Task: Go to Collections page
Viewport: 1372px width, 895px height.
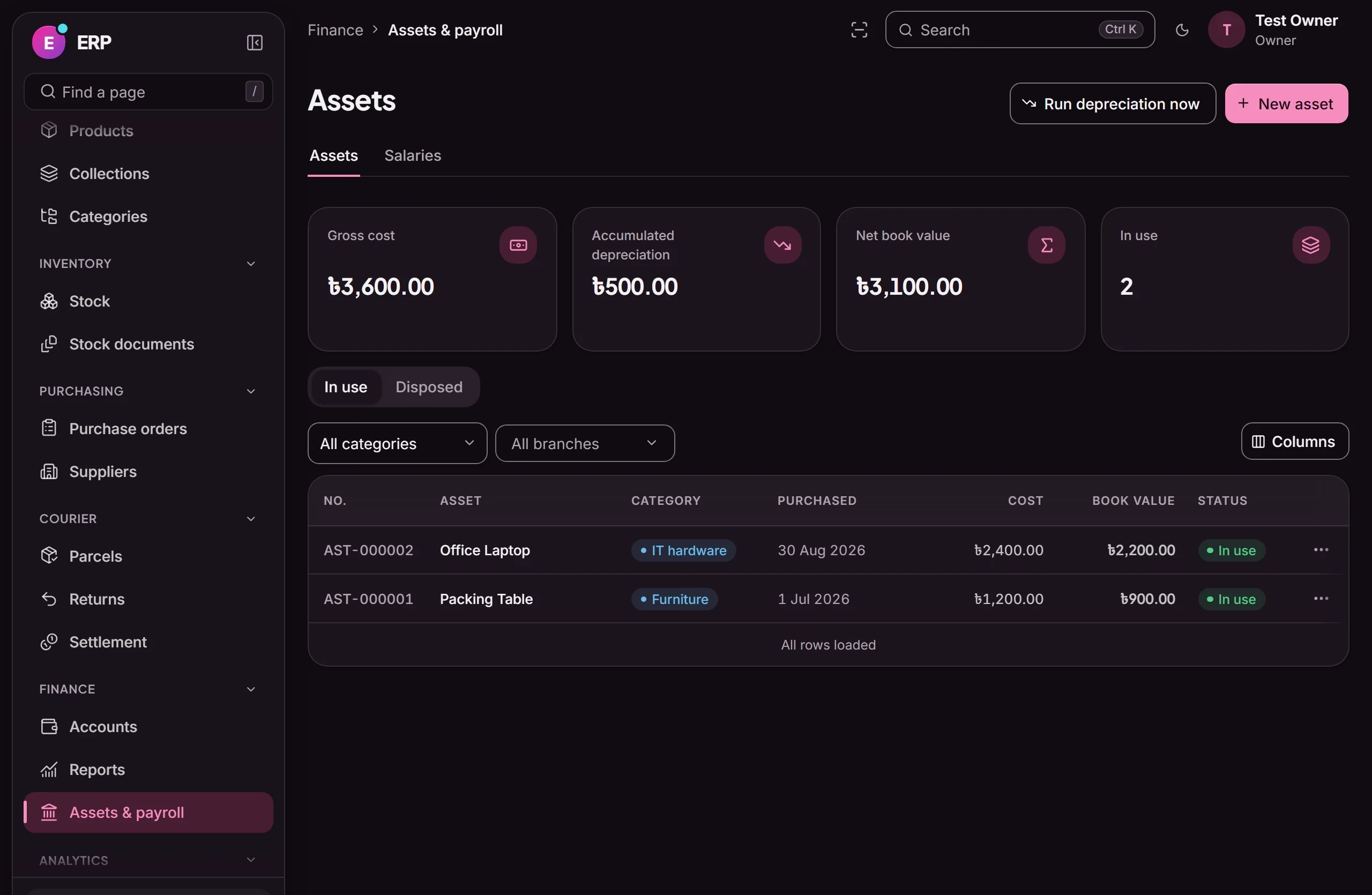Action: tap(148, 174)
